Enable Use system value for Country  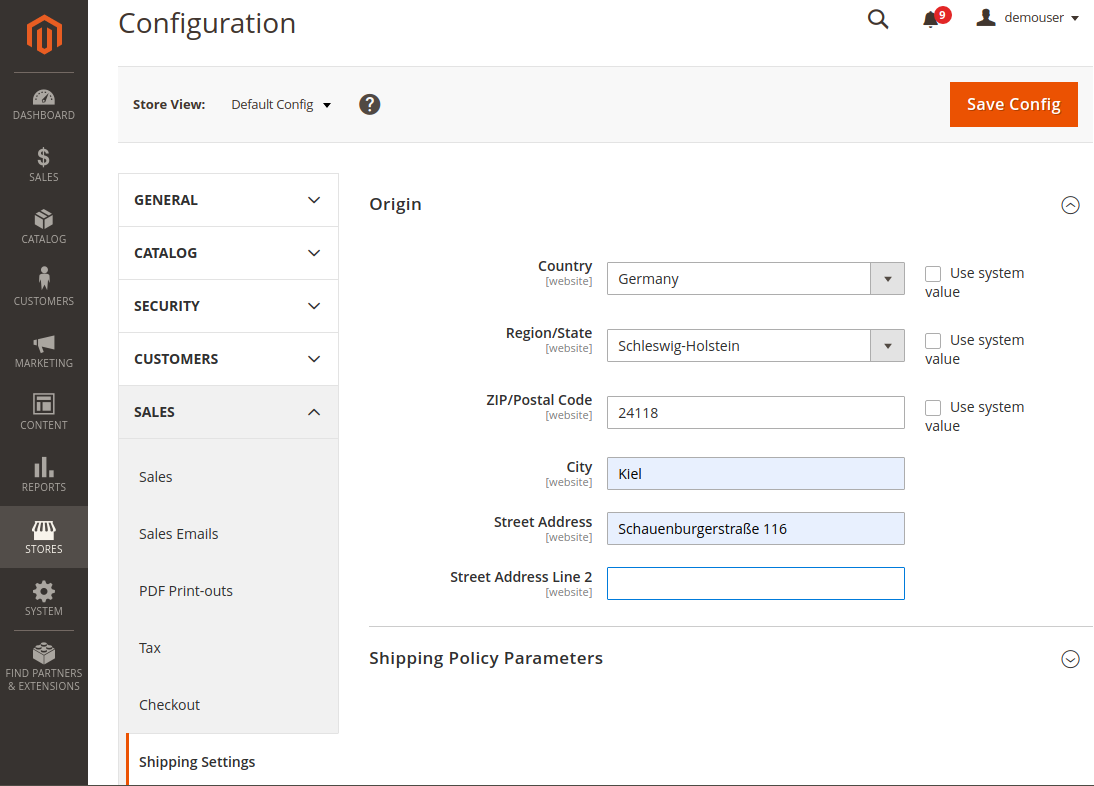pyautogui.click(x=933, y=273)
